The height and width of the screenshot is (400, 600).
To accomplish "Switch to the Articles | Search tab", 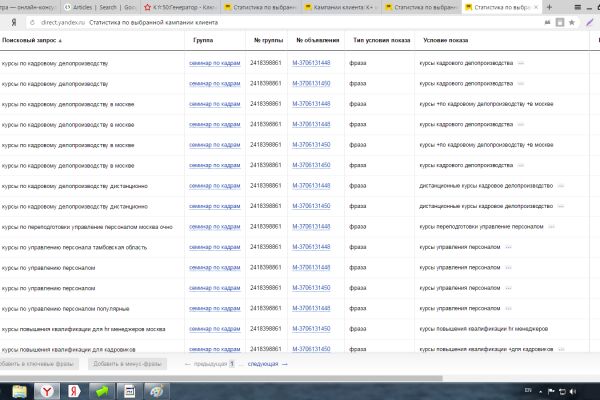I will (99, 7).
